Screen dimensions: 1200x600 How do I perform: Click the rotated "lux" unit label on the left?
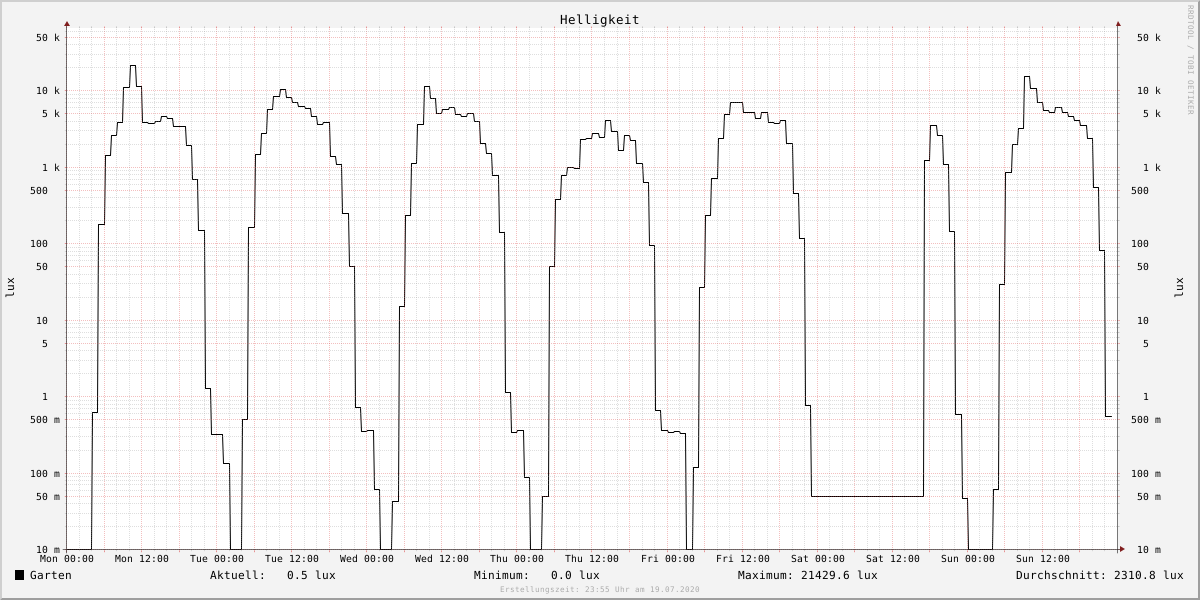[10, 288]
